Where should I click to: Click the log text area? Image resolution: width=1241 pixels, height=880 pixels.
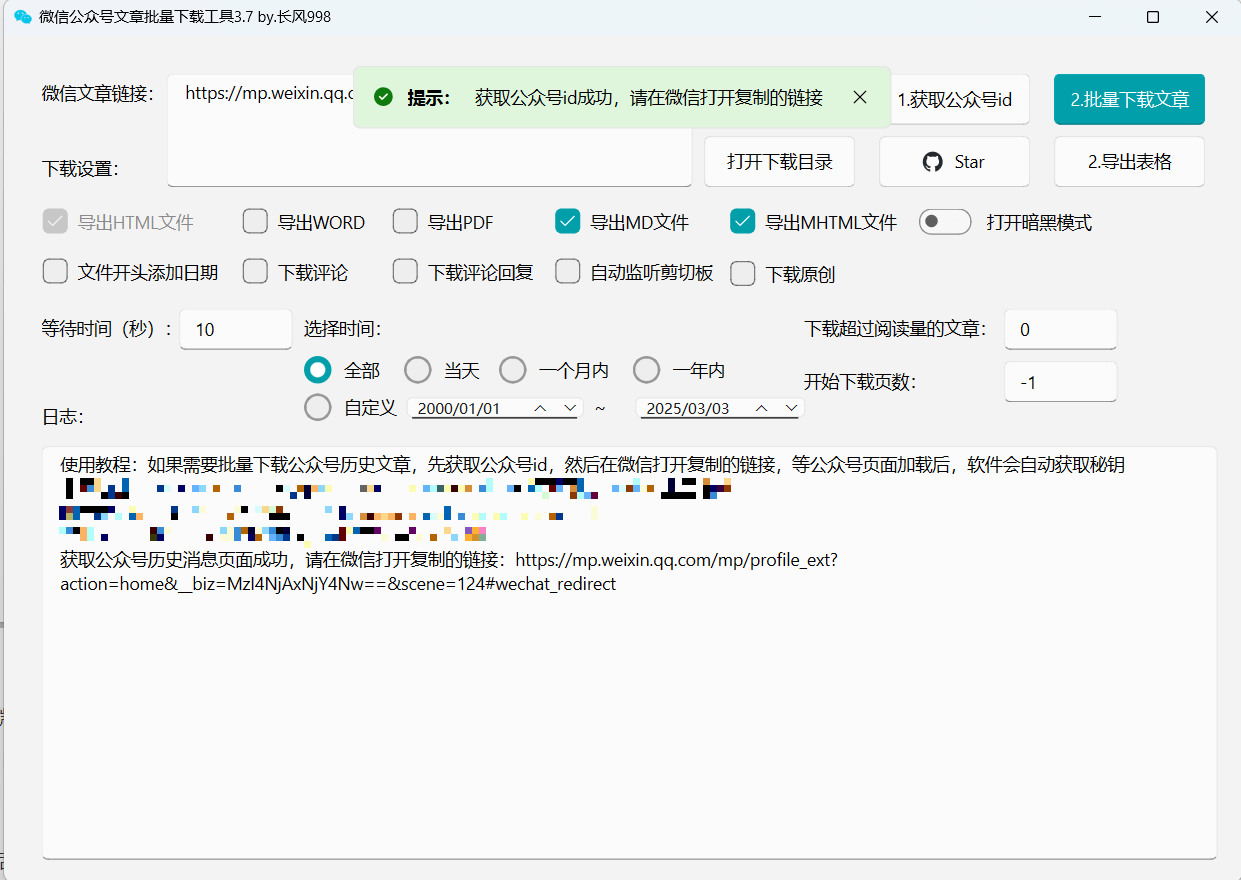coord(629,652)
